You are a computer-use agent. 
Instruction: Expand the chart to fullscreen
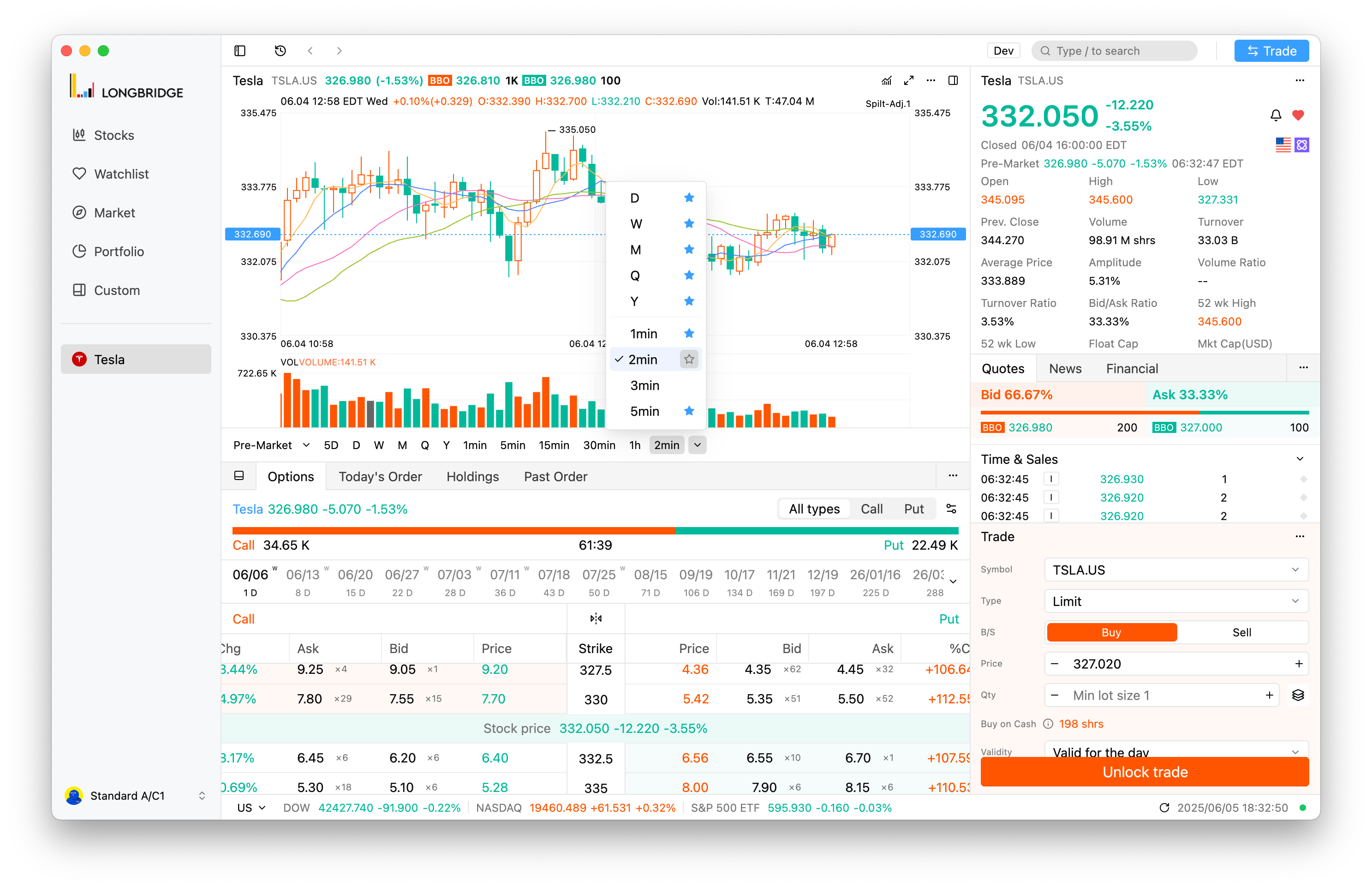coord(909,80)
